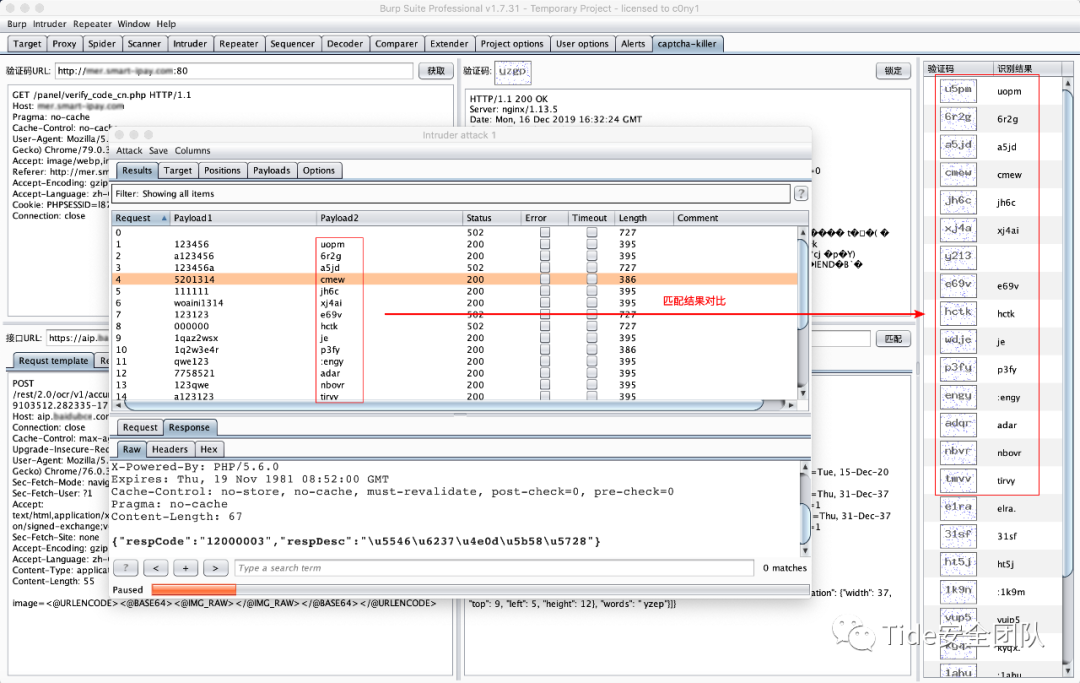Image resolution: width=1080 pixels, height=683 pixels.
Task: Select the 6r2g captcha thumbnail
Action: point(958,118)
